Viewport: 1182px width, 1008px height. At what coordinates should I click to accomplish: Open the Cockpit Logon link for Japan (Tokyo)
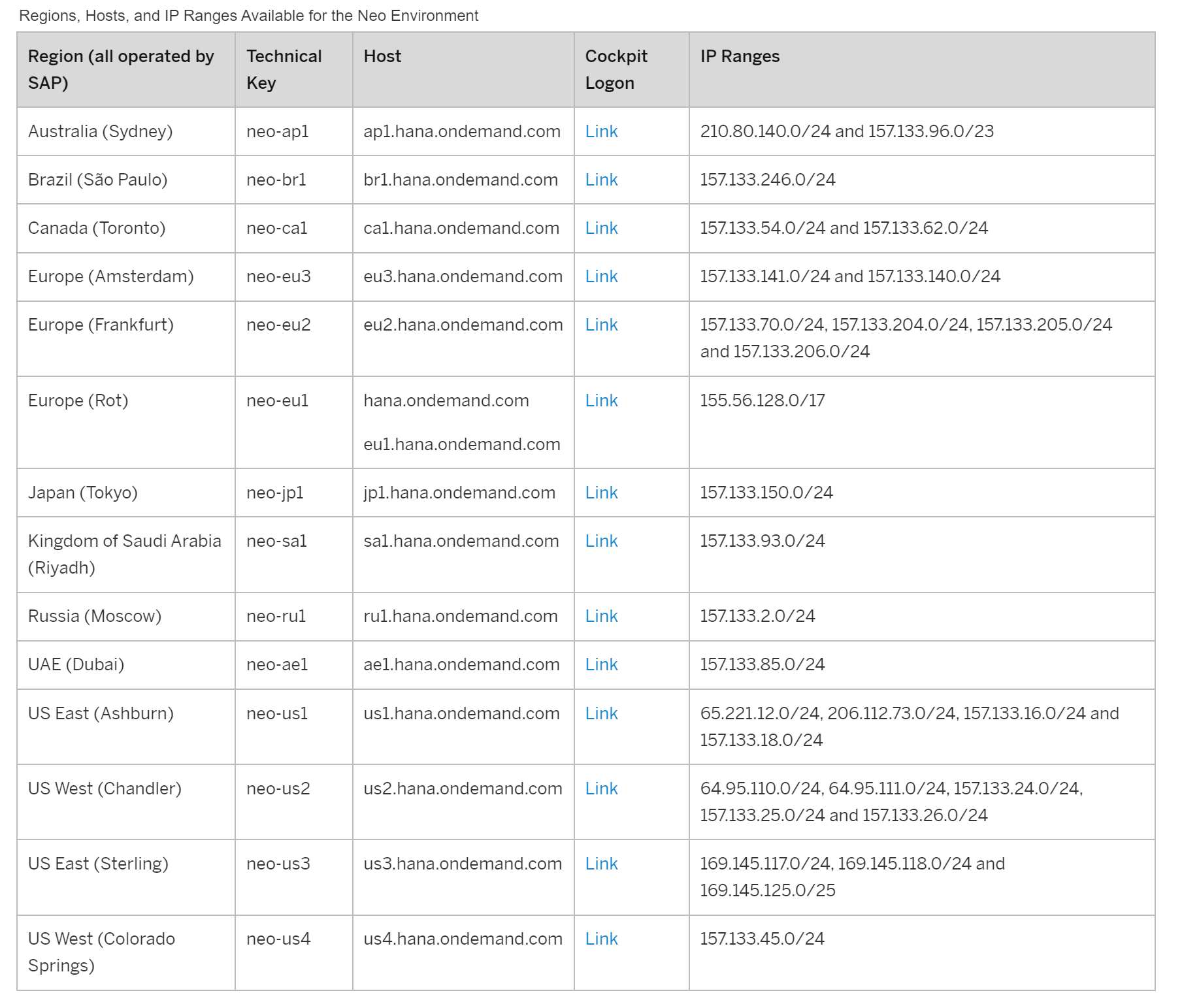(x=601, y=493)
